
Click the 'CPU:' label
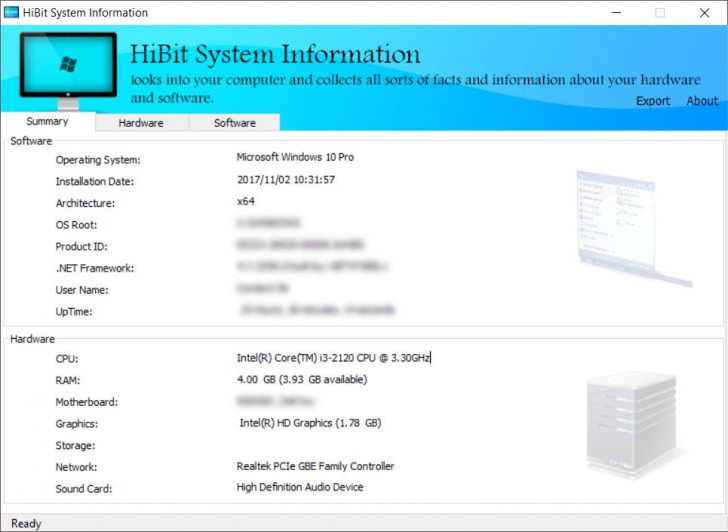coord(67,359)
